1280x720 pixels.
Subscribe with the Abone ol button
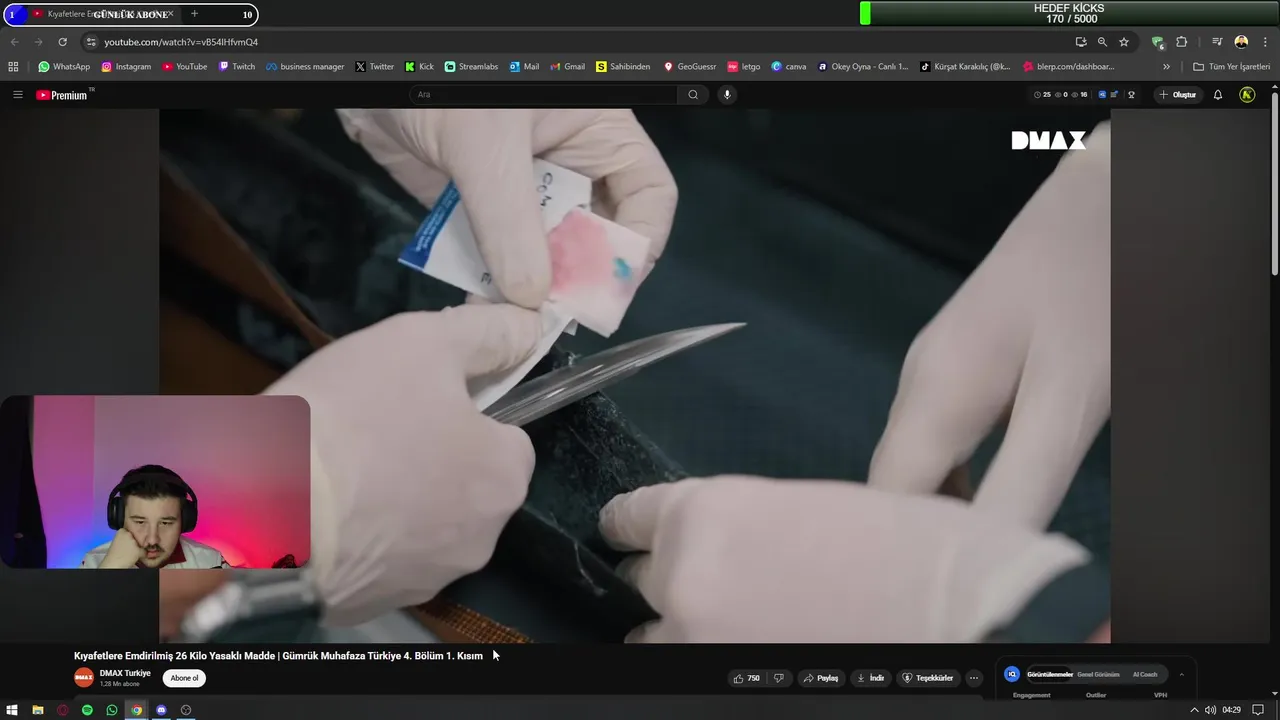click(x=184, y=678)
